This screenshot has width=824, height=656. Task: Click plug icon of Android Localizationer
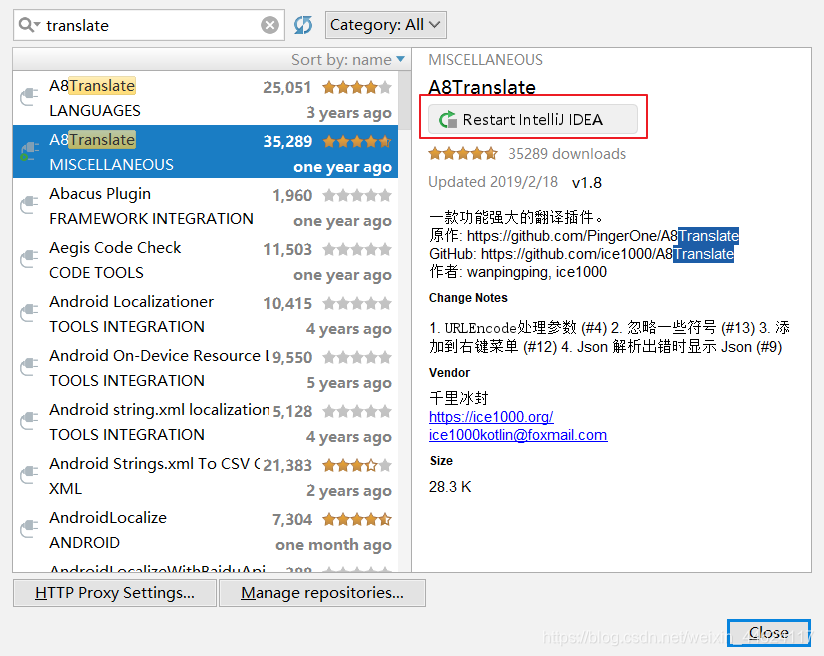point(29,313)
